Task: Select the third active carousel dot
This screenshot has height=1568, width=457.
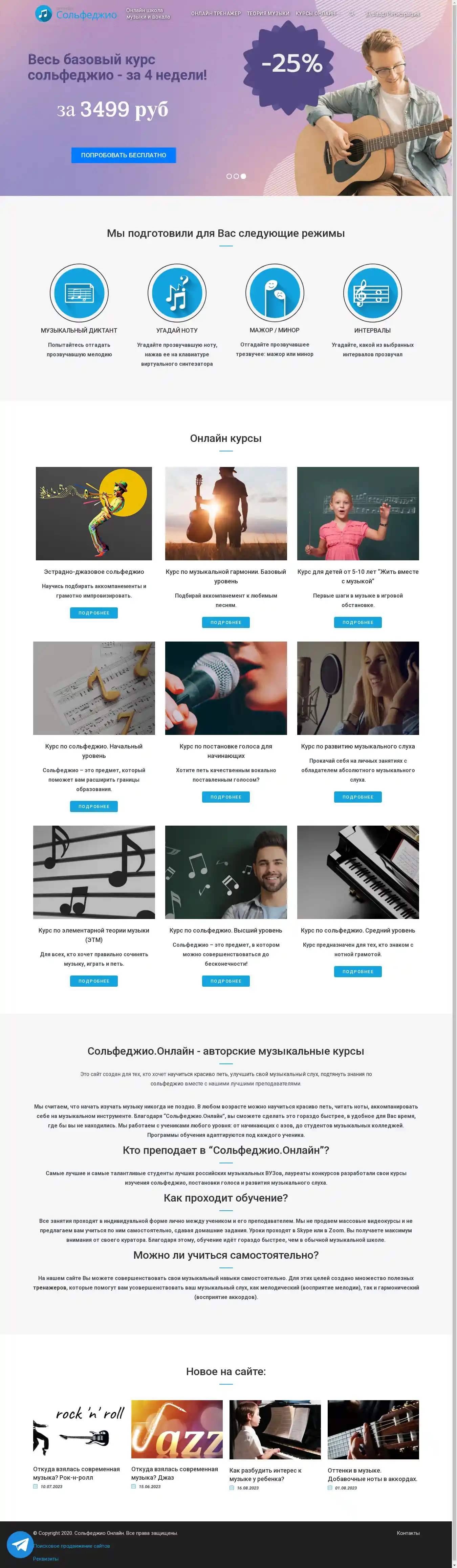Action: pyautogui.click(x=244, y=176)
